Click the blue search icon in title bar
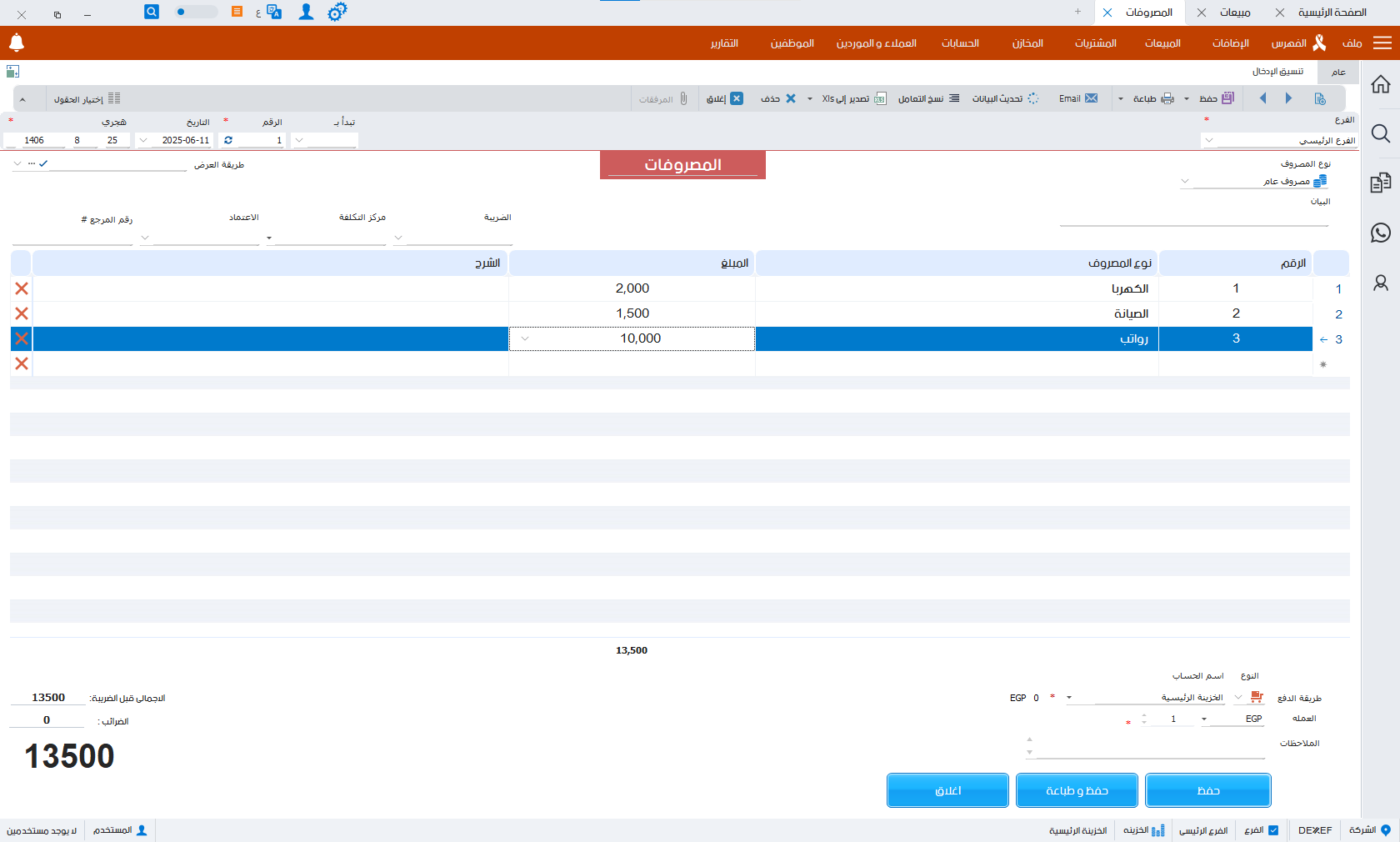The width and height of the screenshot is (1400, 842). 152,12
